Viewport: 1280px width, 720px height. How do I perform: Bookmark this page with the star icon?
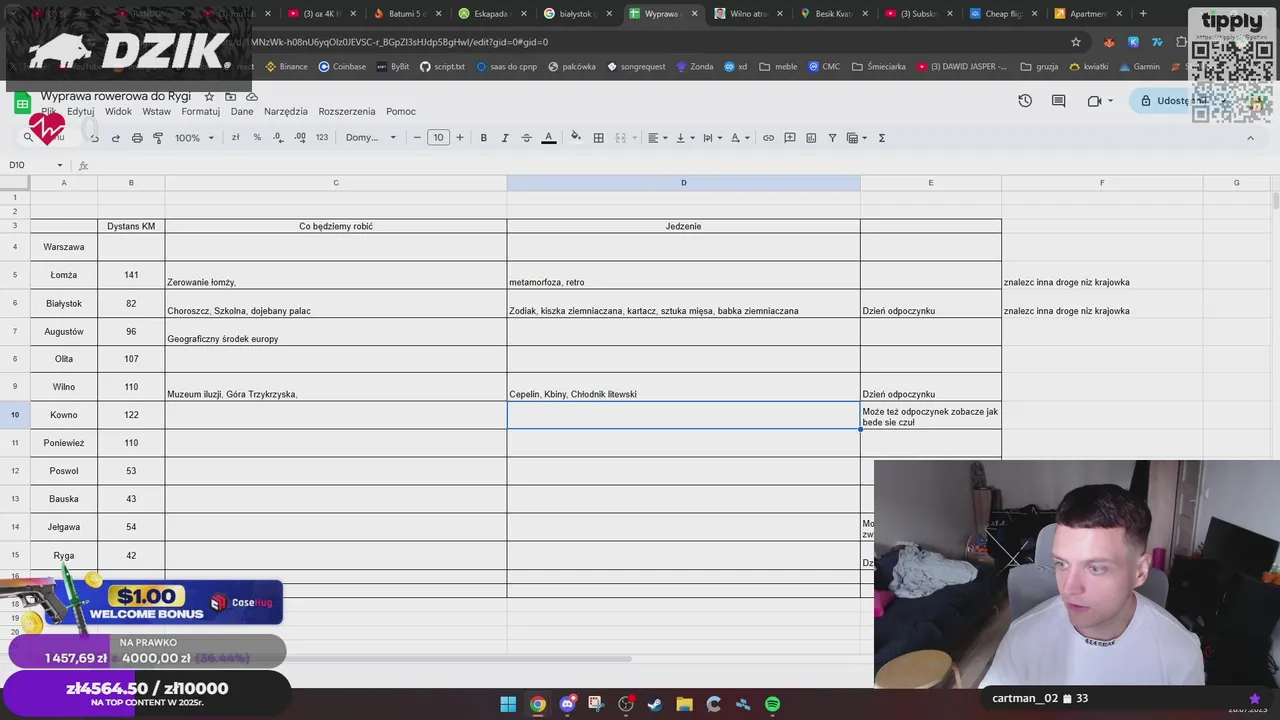pyautogui.click(x=1076, y=42)
